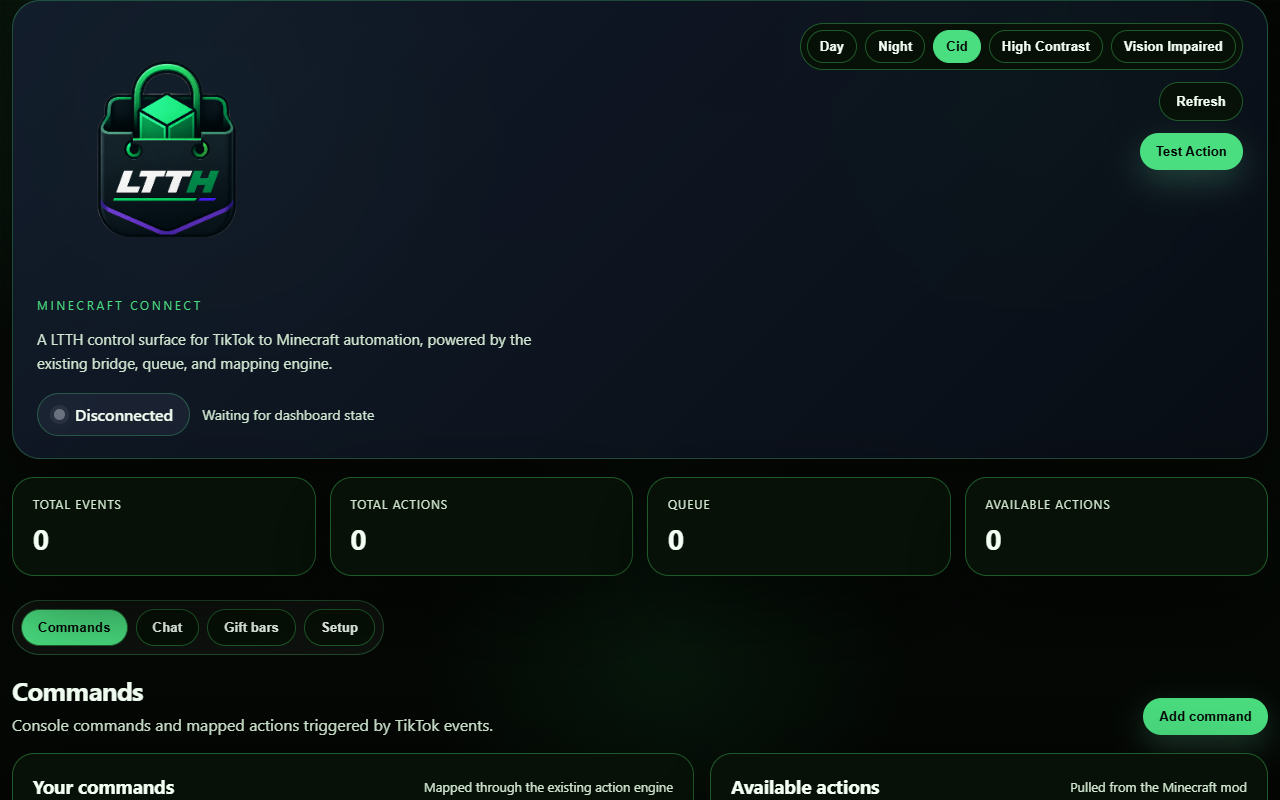1280x800 pixels.
Task: Click the 'Your commands' panel heading
Action: (x=104, y=787)
